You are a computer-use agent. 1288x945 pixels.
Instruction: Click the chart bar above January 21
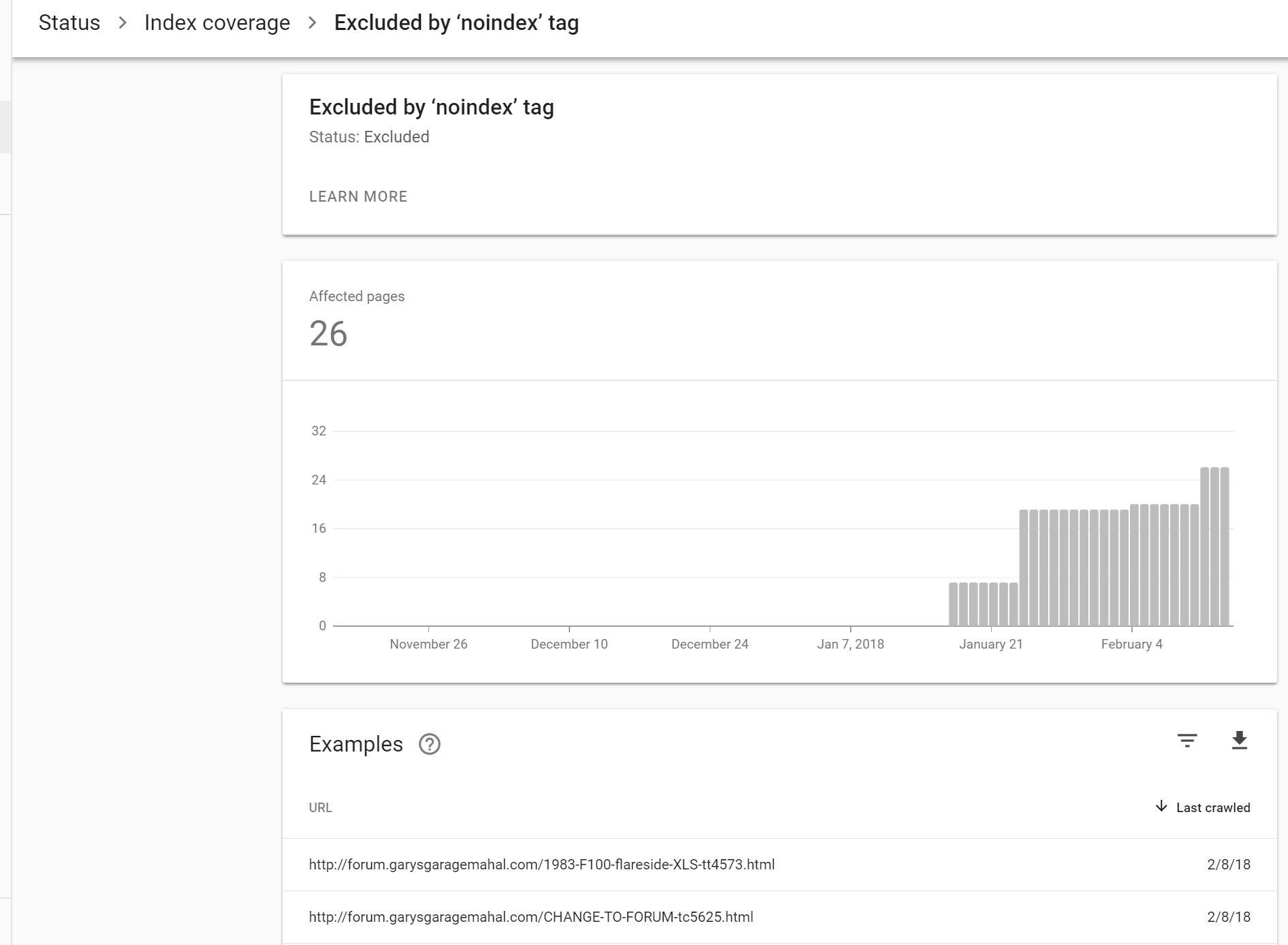(994, 604)
